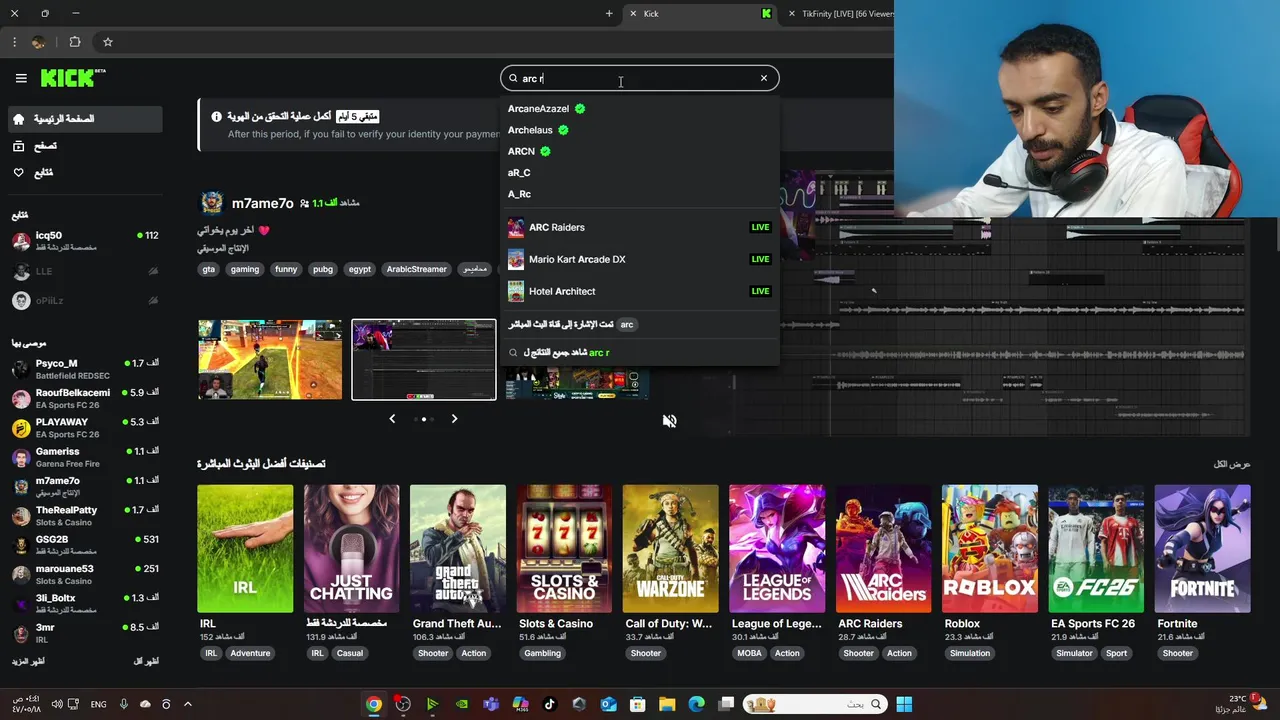Open the IRL category card
The width and height of the screenshot is (1280, 720).
245,549
